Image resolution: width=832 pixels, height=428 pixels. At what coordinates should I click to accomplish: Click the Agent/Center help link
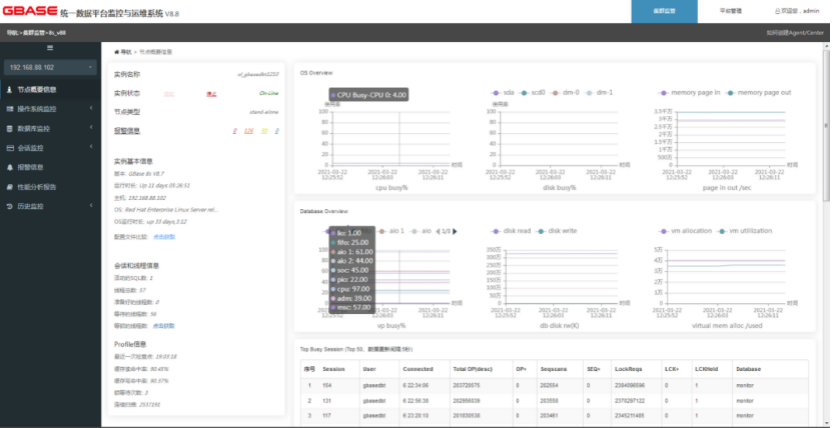(795, 32)
